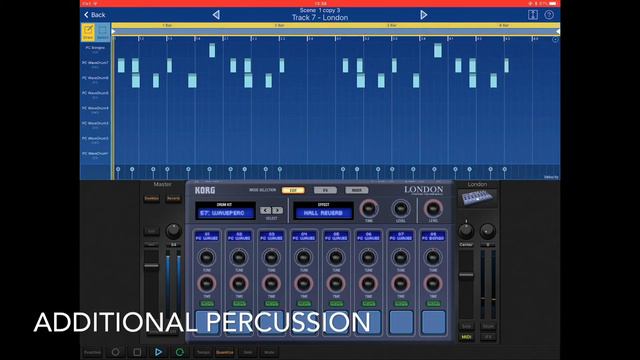Click the London track volume fader handle
640x360 pixels.
point(466,275)
